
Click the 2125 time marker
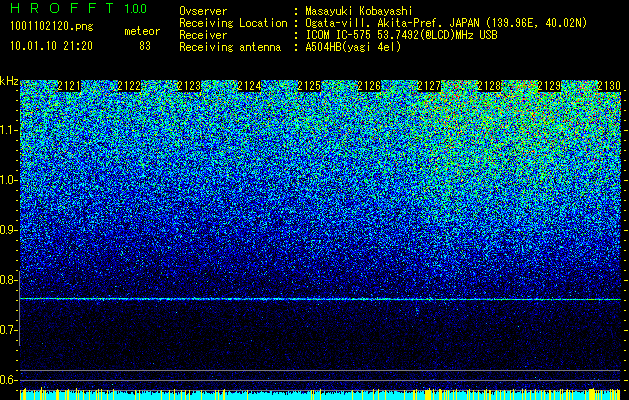[309, 86]
